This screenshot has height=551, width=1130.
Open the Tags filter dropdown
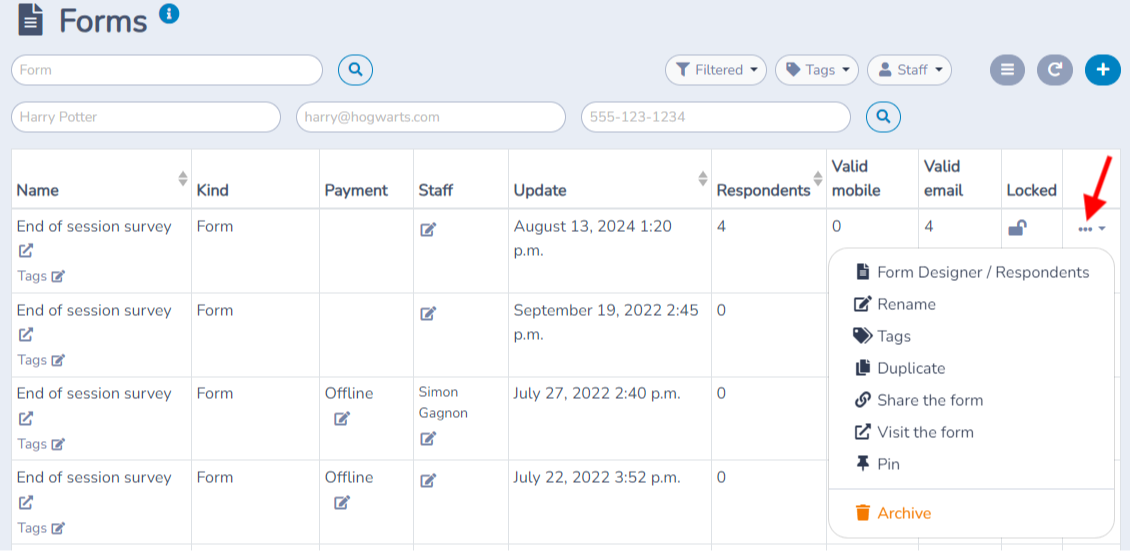pyautogui.click(x=817, y=70)
